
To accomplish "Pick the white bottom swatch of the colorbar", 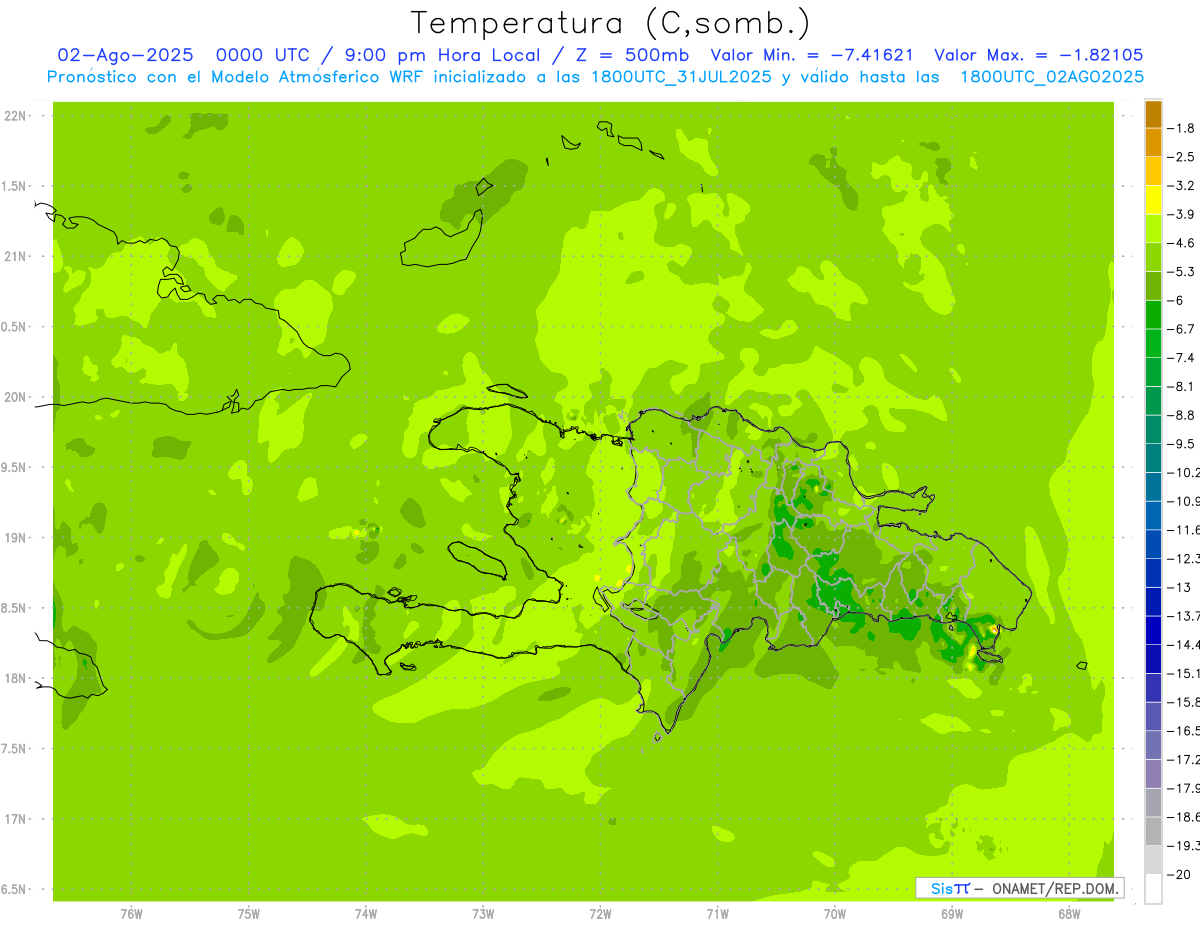I will 1153,888.
